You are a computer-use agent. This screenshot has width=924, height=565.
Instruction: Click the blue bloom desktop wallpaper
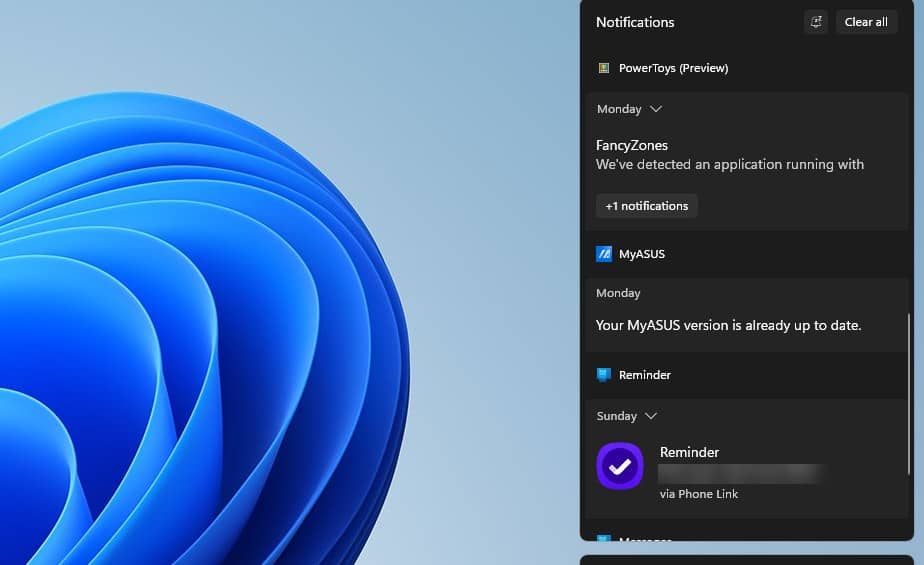(x=200, y=350)
